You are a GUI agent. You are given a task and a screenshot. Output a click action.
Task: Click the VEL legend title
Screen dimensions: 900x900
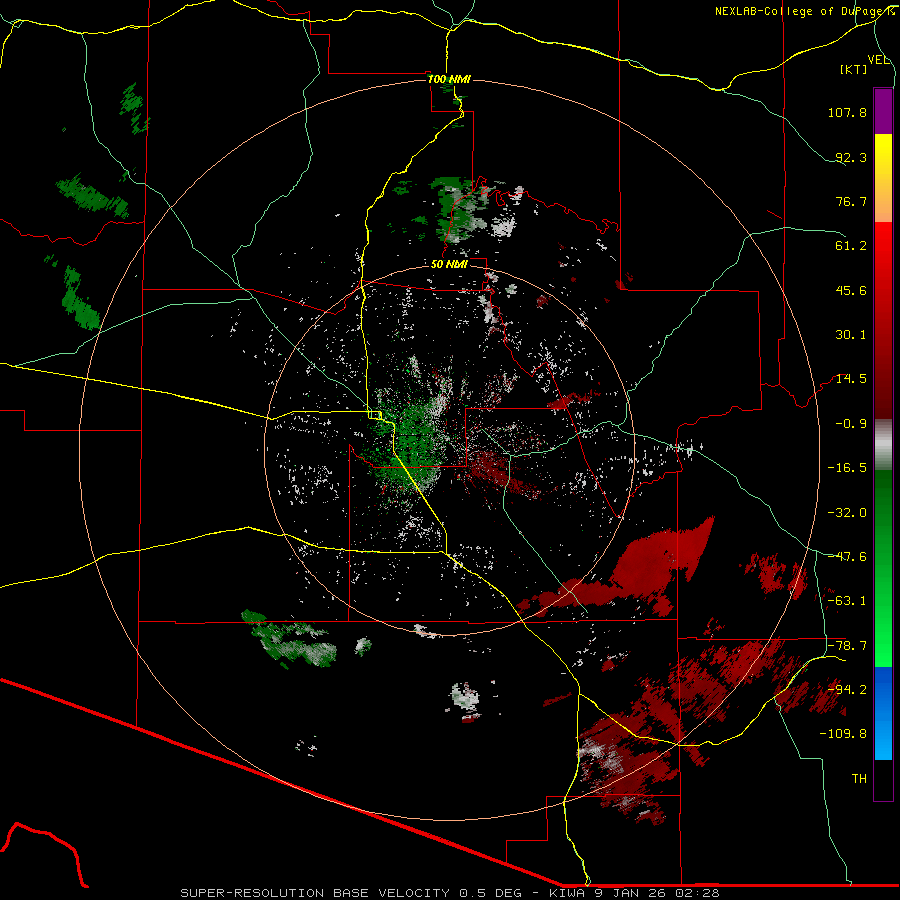(878, 59)
